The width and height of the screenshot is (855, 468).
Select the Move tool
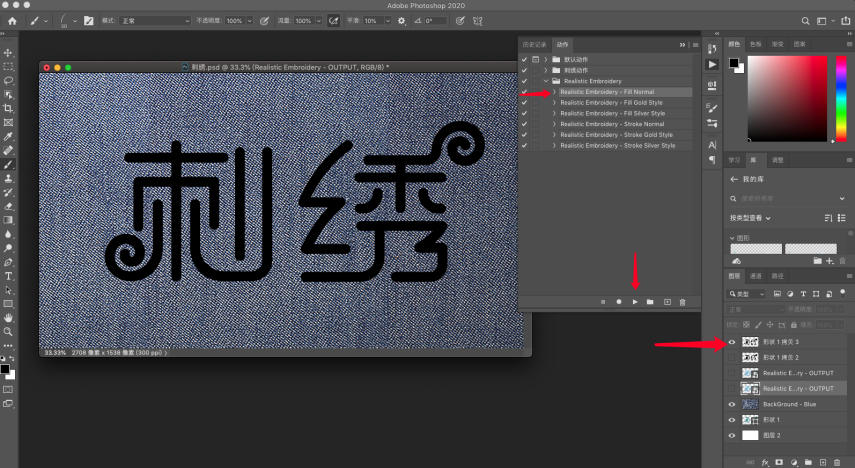pos(8,53)
